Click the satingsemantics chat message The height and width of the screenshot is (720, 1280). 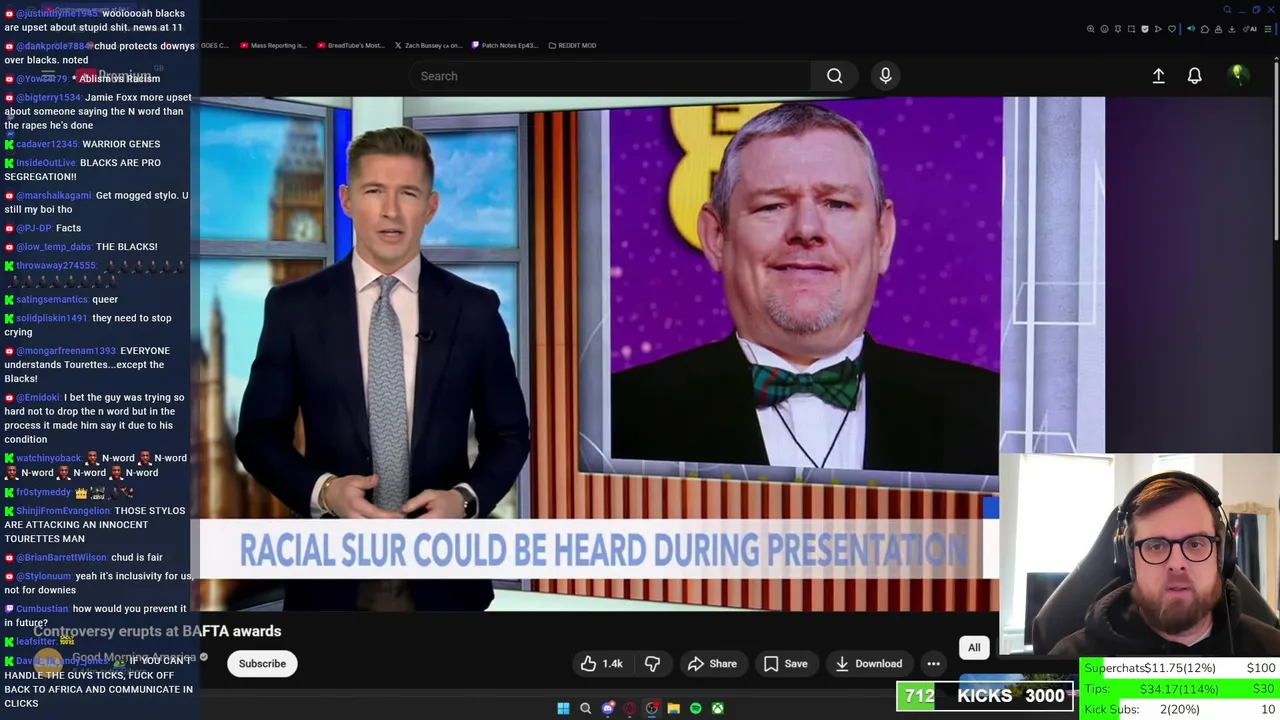(61, 299)
